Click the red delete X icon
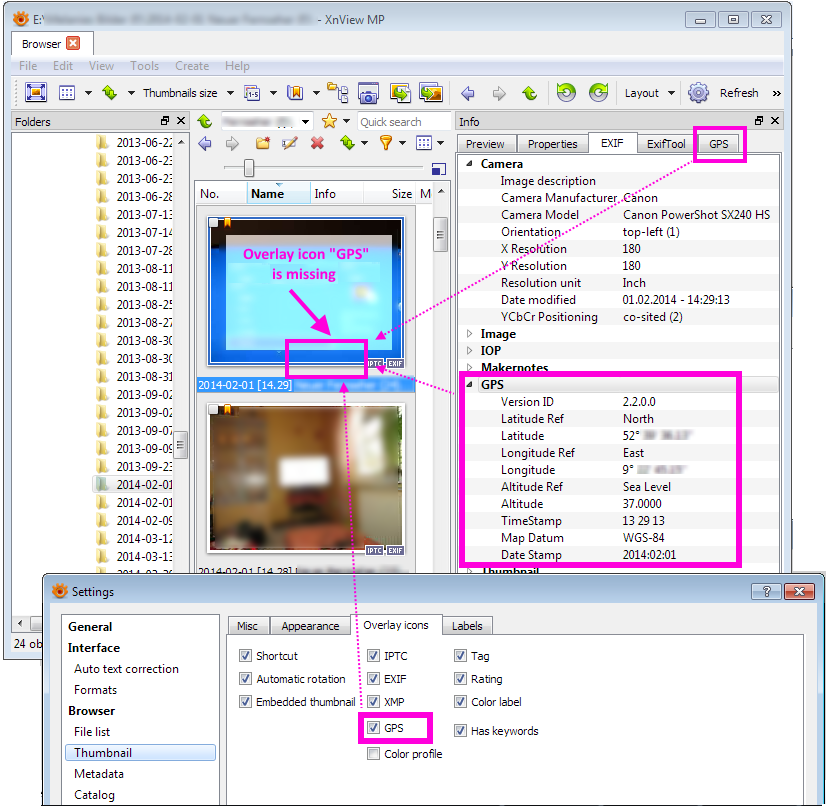This screenshot has height=806, width=831. [x=317, y=144]
